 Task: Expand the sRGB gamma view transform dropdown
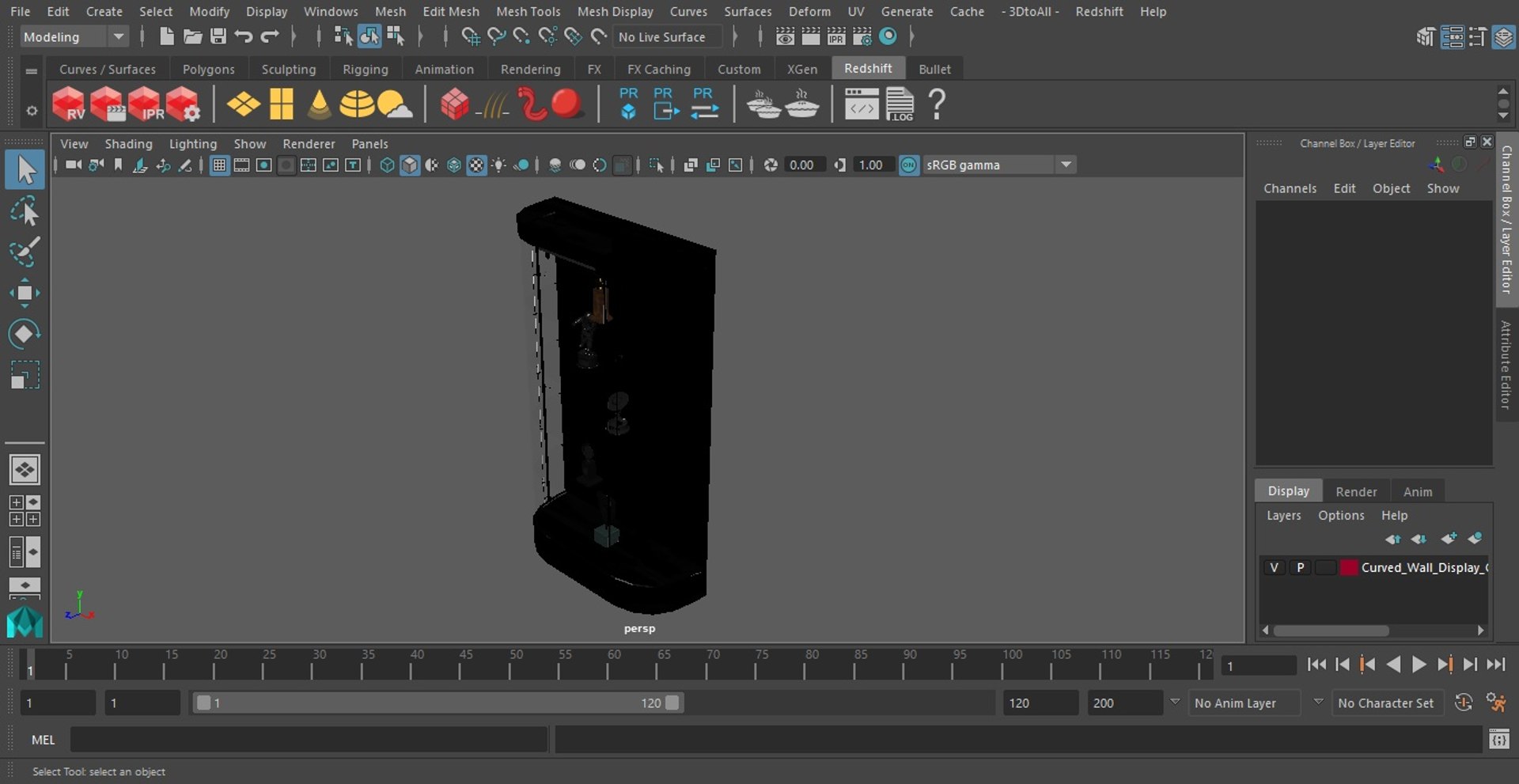click(1066, 165)
